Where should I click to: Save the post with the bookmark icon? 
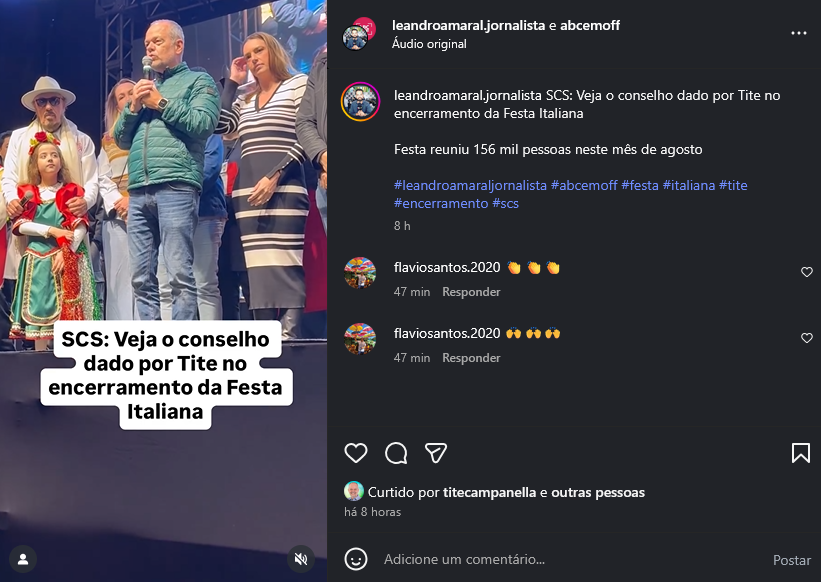click(x=801, y=453)
